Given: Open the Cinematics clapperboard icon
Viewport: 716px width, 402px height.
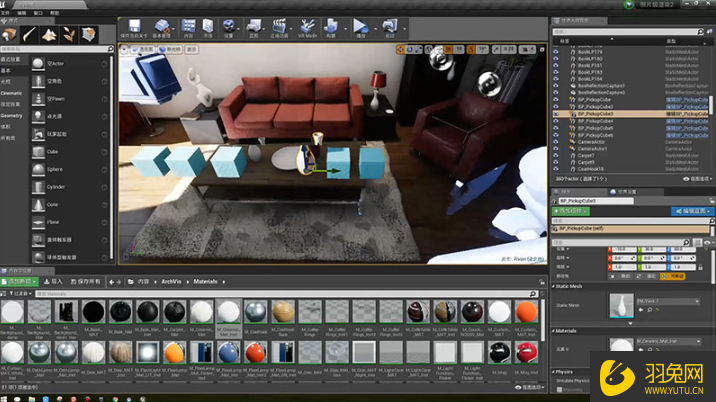Looking at the screenshot, I should [279, 26].
